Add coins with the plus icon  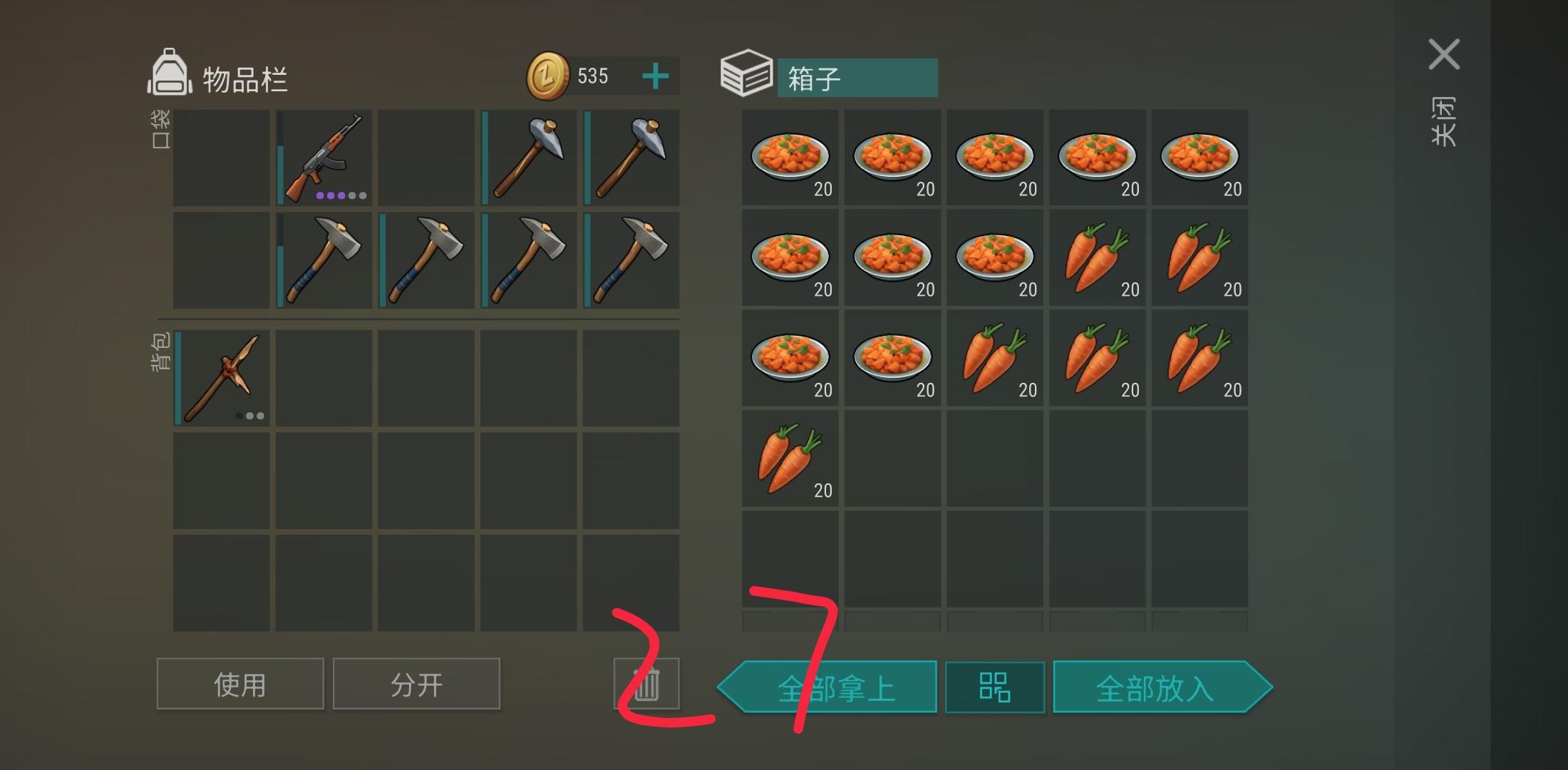click(x=655, y=76)
